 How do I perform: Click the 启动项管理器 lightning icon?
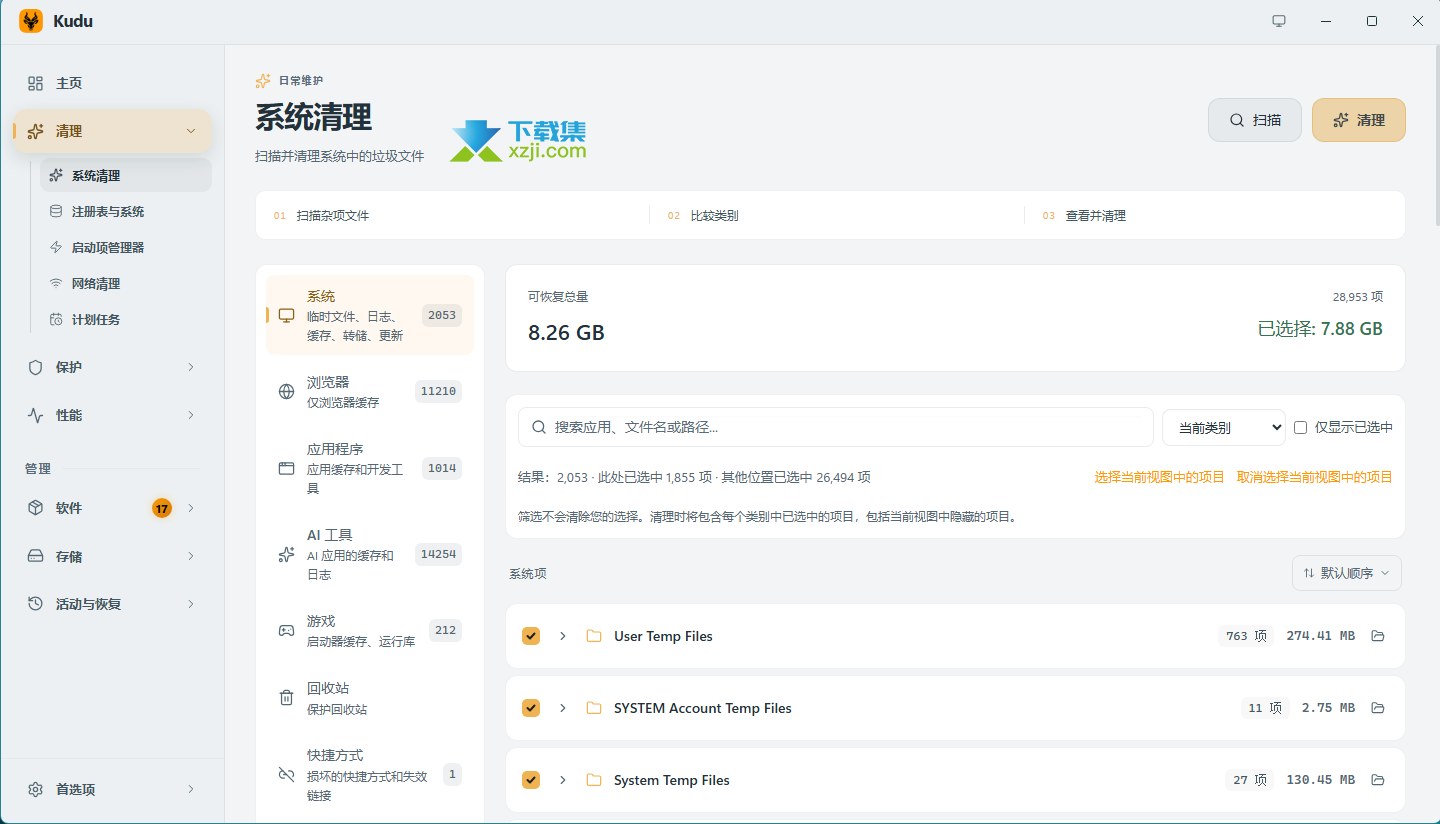click(x=56, y=247)
